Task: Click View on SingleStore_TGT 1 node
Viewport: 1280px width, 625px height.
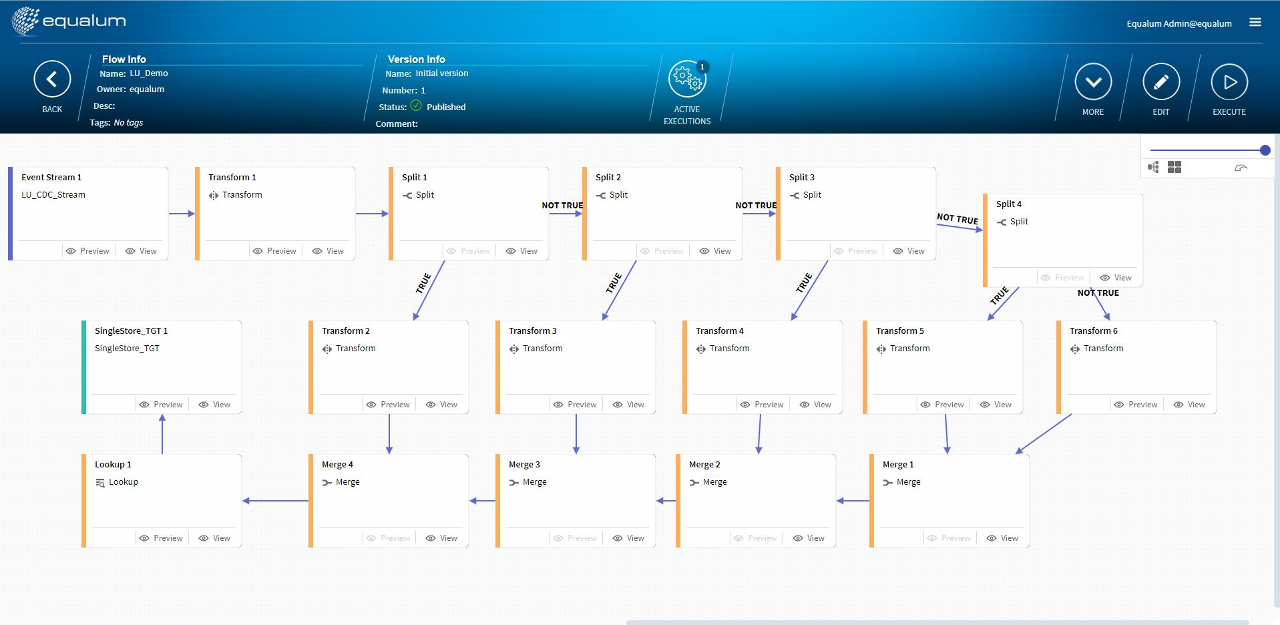Action: click(215, 405)
